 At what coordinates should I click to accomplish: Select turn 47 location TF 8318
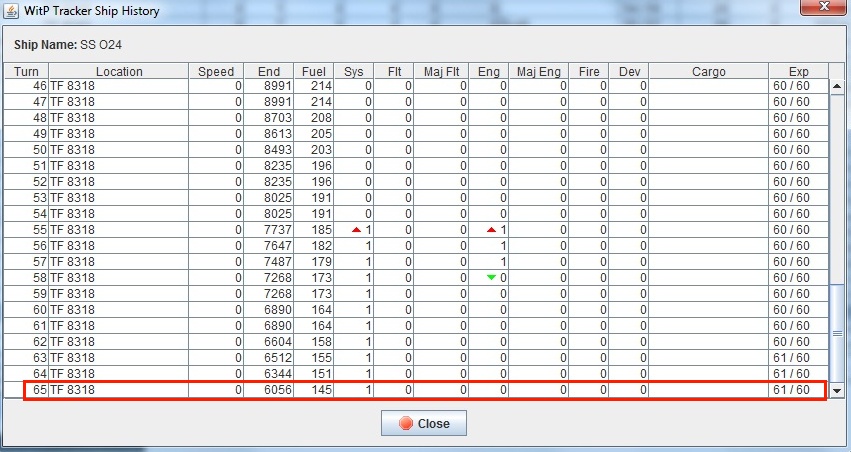(x=119, y=101)
